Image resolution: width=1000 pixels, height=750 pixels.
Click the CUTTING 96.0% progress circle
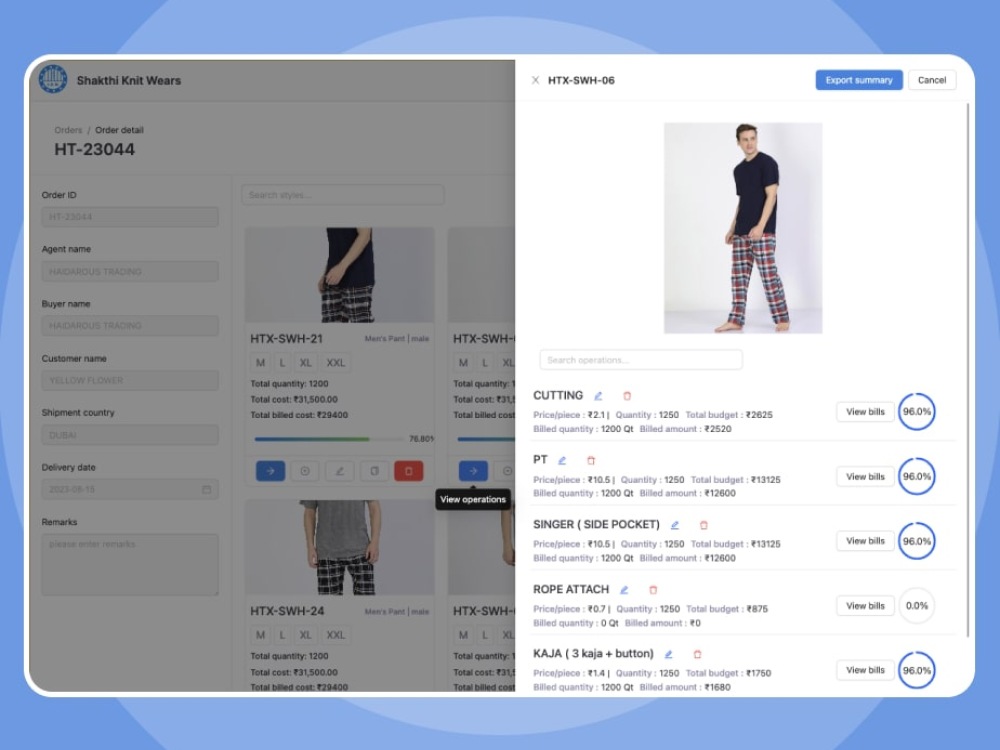[x=916, y=412]
